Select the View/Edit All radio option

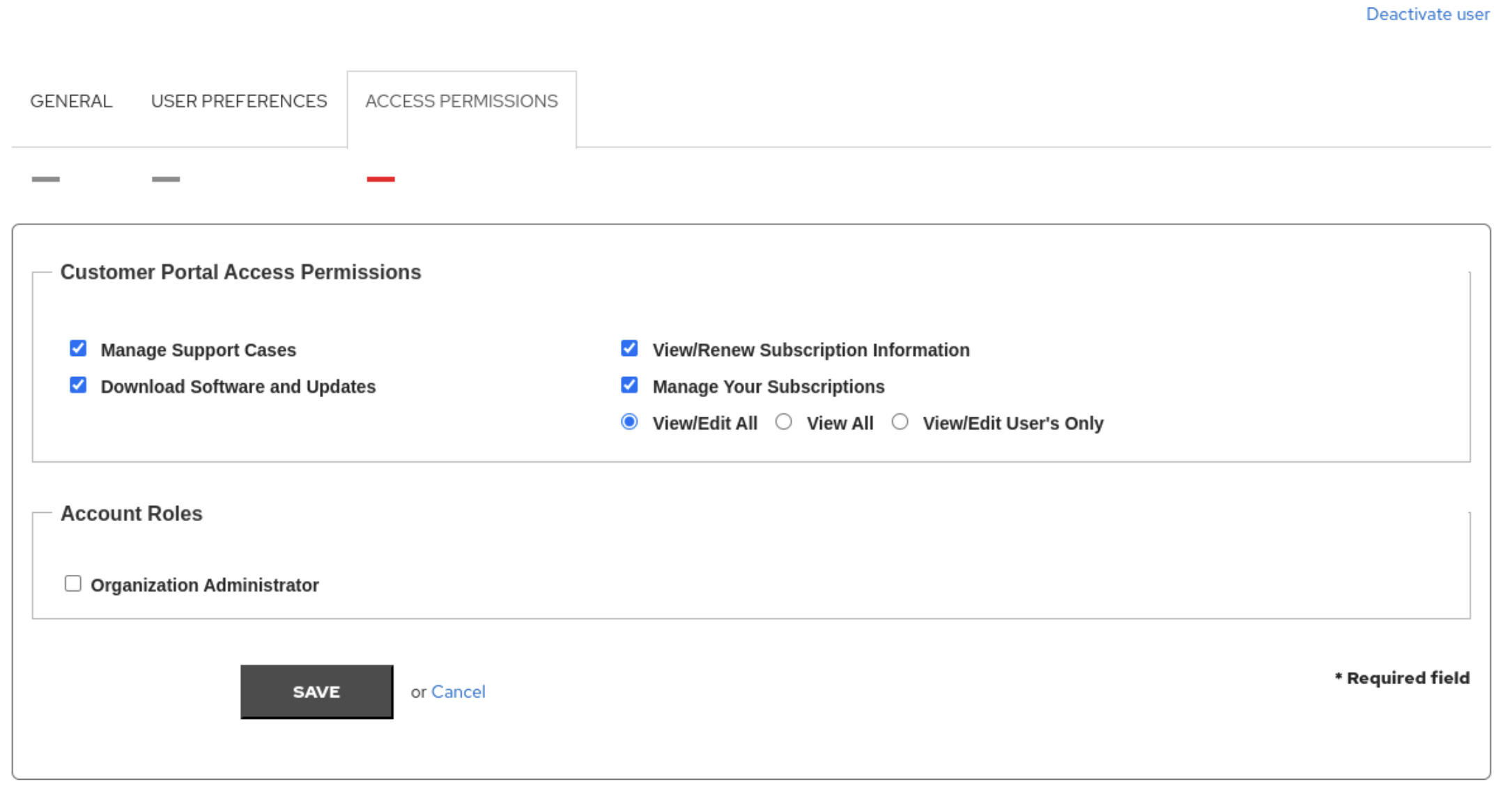(629, 422)
